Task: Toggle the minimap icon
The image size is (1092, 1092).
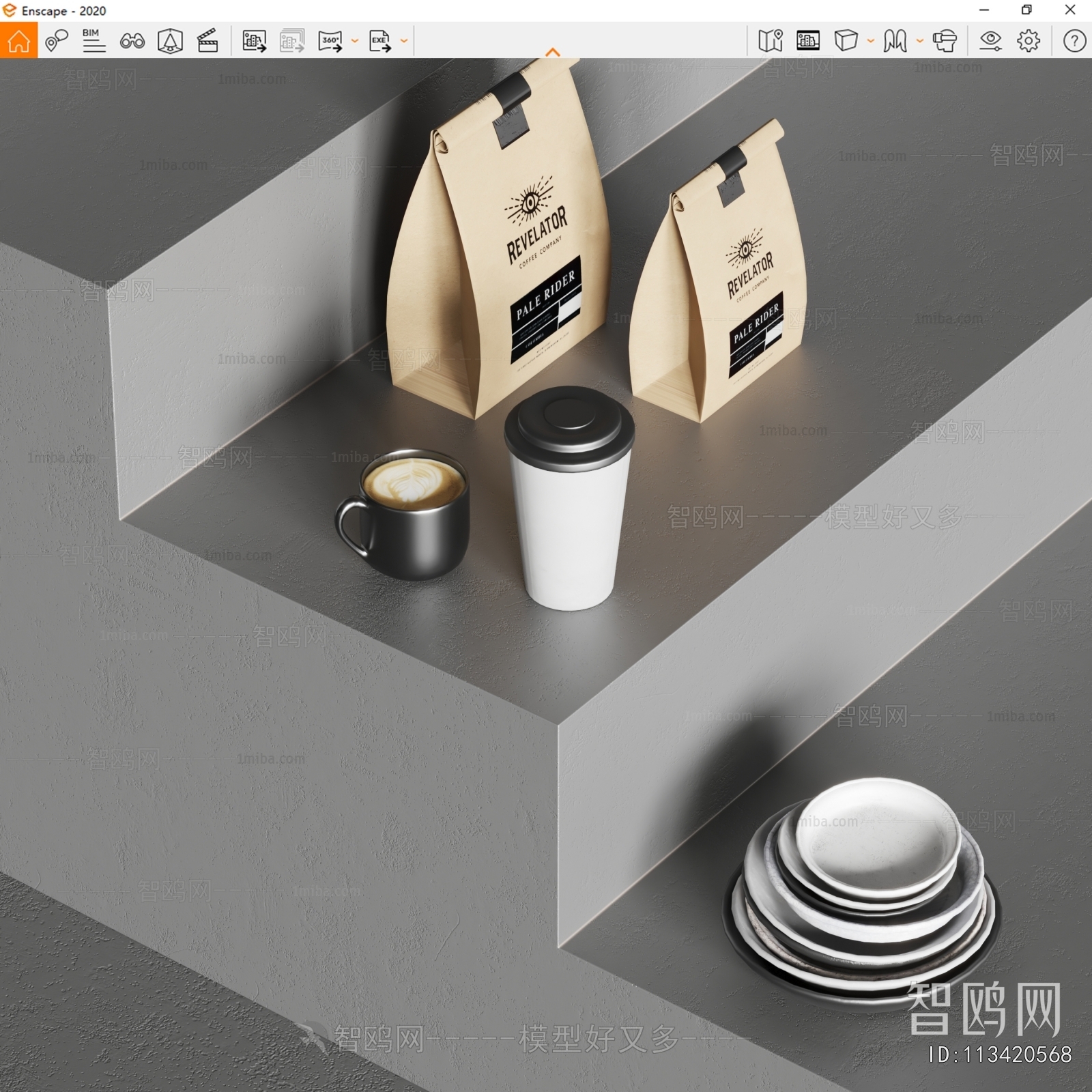Action: coord(771,41)
